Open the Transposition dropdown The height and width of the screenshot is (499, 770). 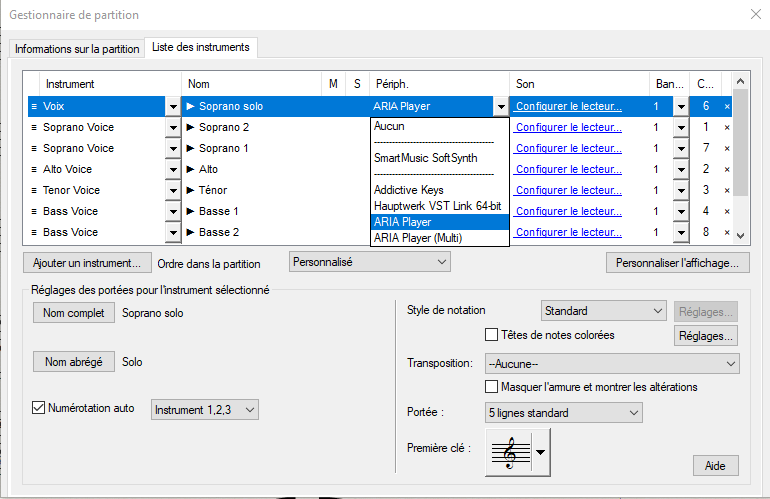point(611,363)
